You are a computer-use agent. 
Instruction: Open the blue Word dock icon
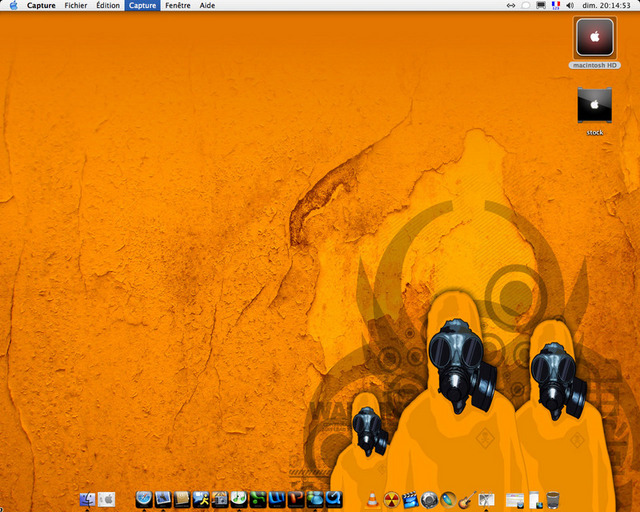pos(277,499)
